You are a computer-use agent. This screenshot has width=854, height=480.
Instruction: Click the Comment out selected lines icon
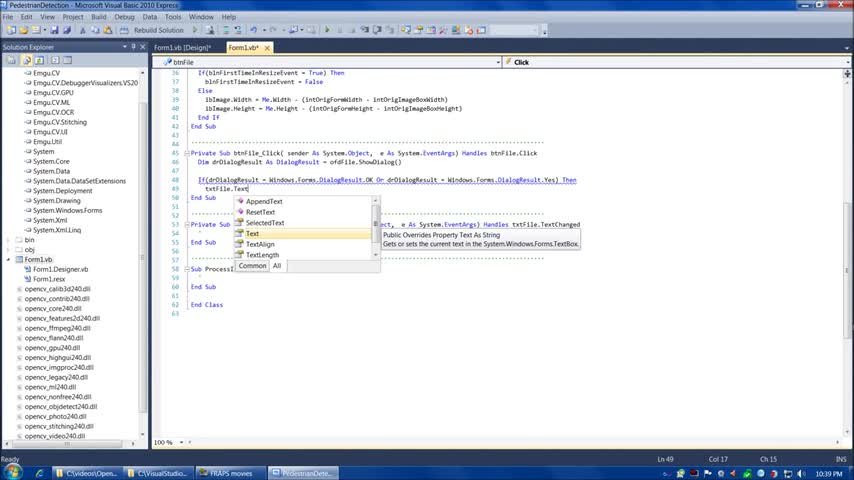click(226, 31)
